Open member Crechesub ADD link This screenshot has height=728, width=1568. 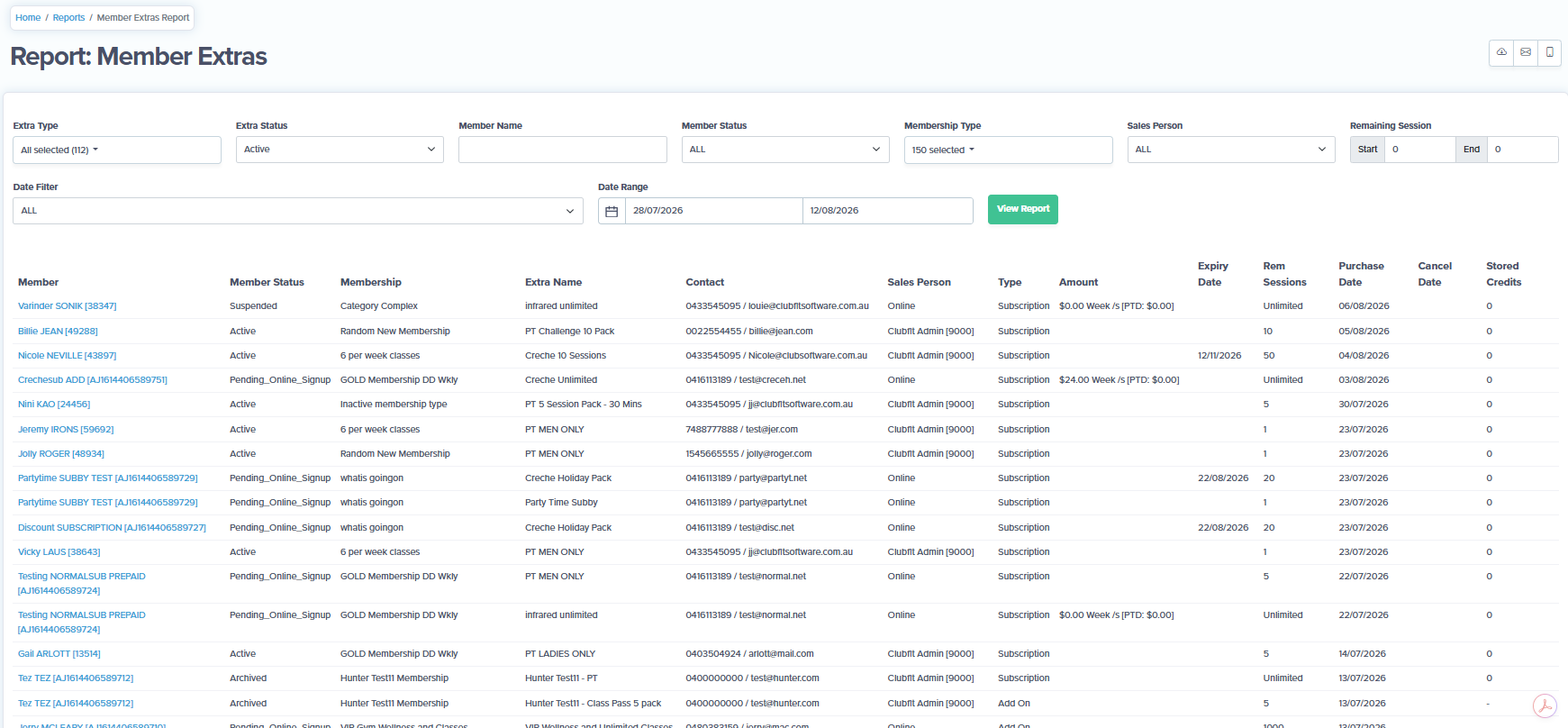93,380
